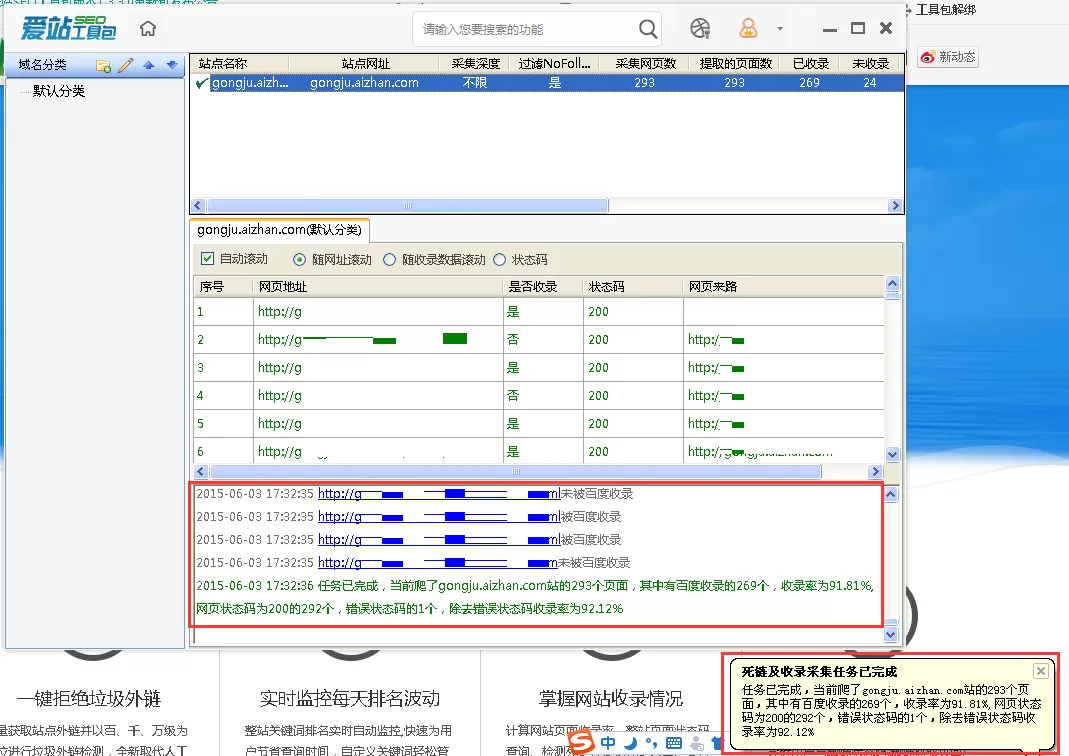The width and height of the screenshot is (1069, 756).
Task: Close the task completed notification popup
Action: pyautogui.click(x=1041, y=671)
